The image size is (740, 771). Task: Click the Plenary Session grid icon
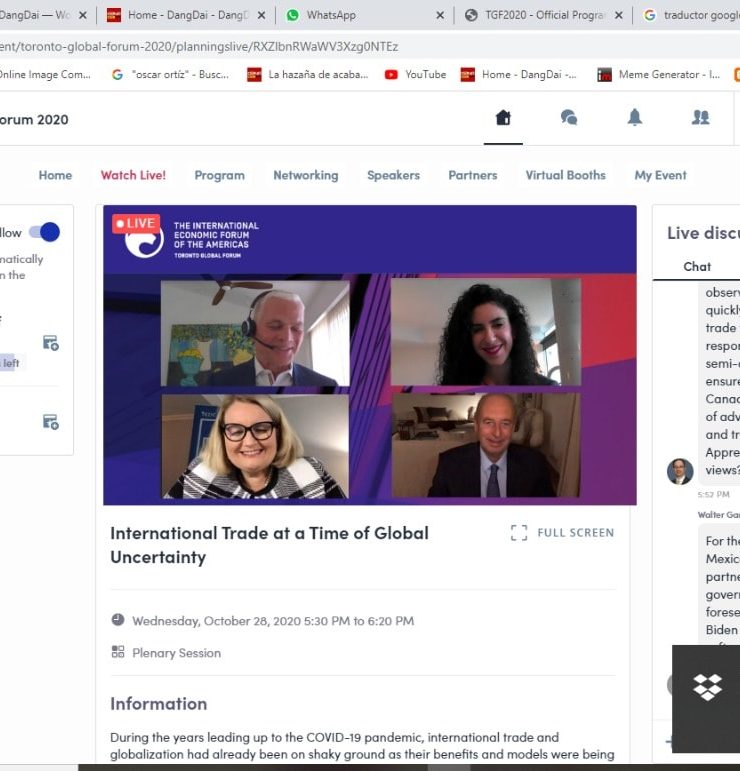pos(118,652)
